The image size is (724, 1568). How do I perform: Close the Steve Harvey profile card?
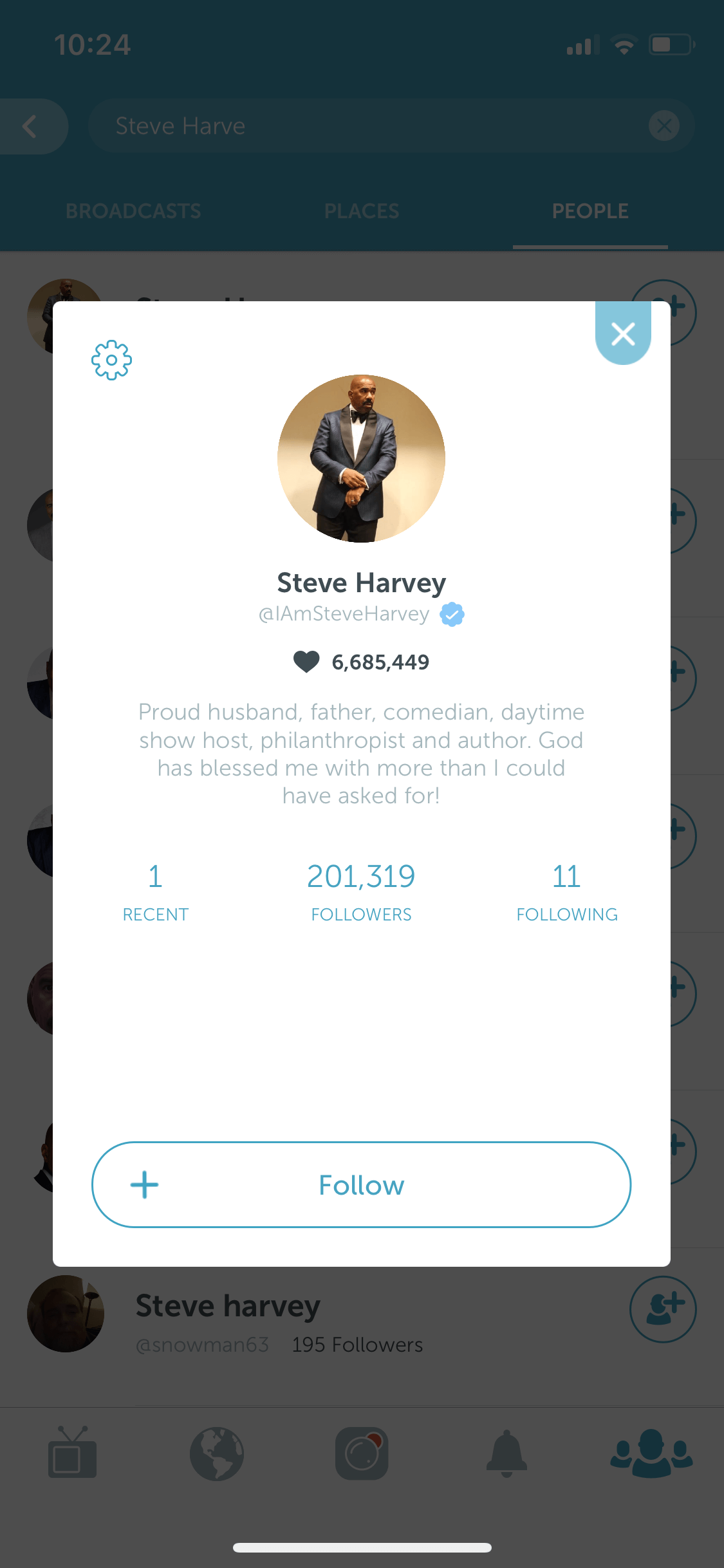623,333
